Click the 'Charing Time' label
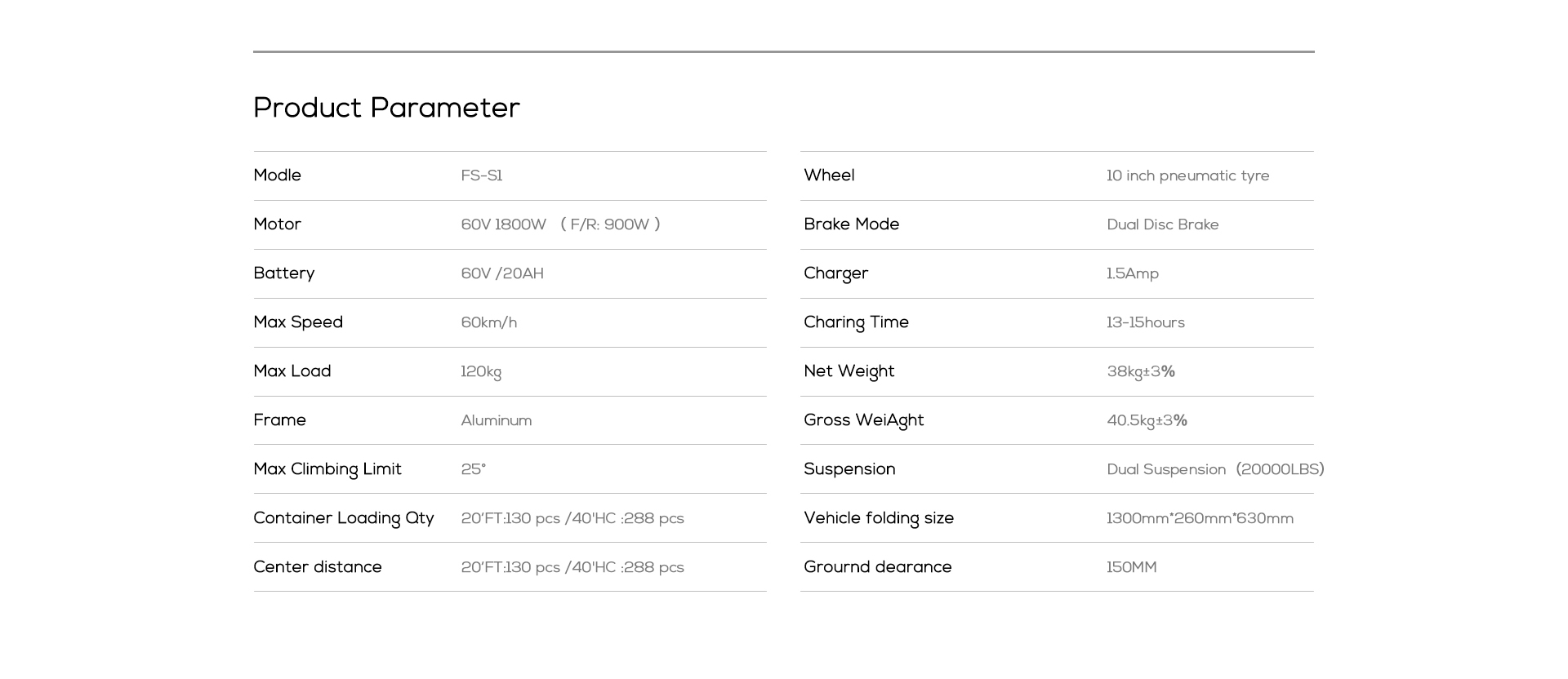Screen dimensions: 1568x679 pos(857,322)
